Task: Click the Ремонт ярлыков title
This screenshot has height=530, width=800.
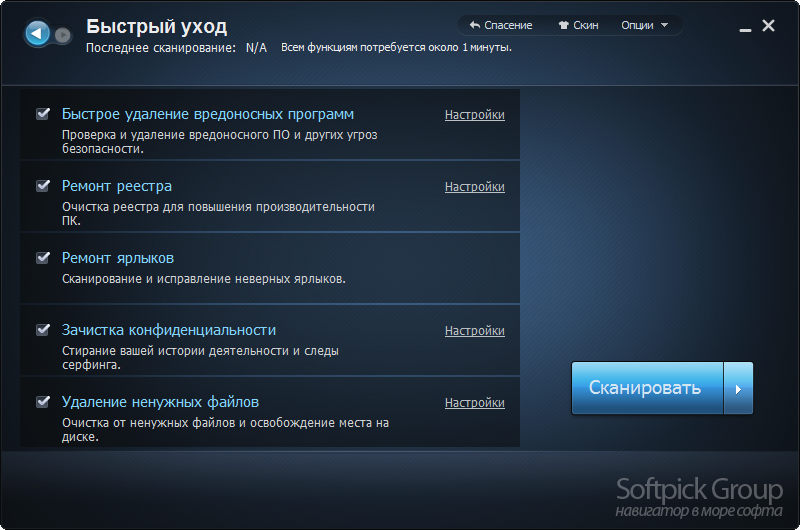Action: pyautogui.click(x=118, y=258)
